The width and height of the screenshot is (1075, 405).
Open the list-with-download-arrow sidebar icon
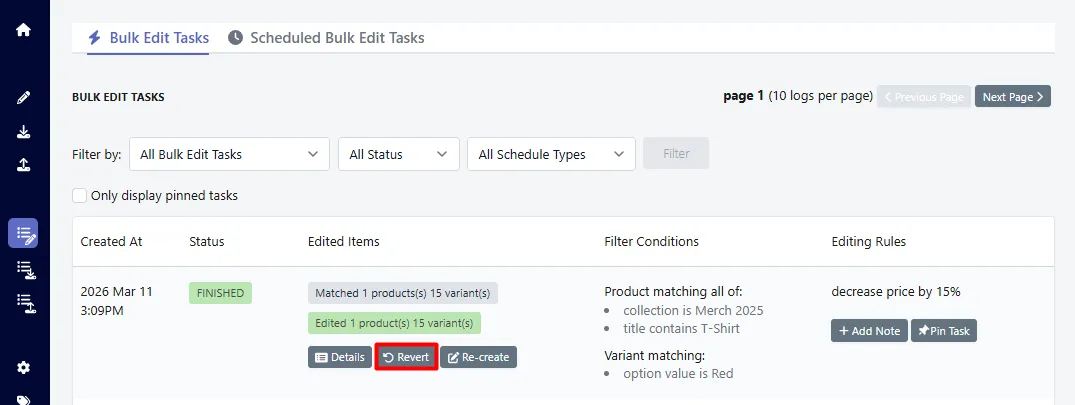point(25,270)
